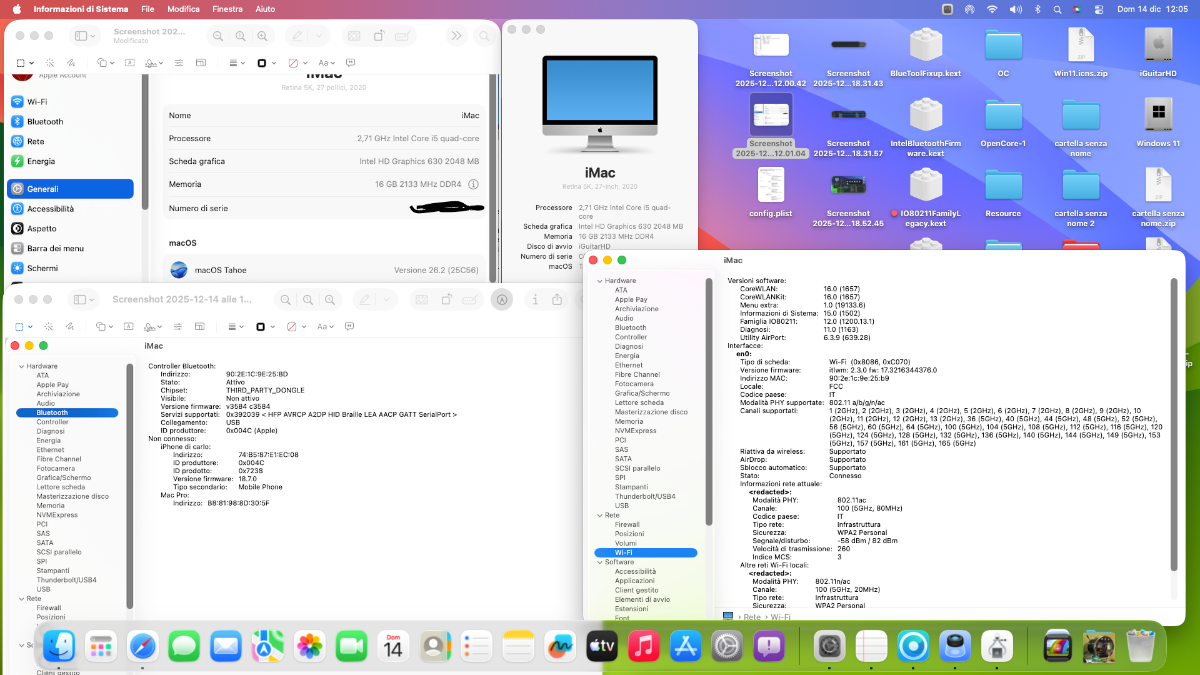Open Shapes dropdown in upper Preview markup toolbar
This screenshot has width=1200, height=675.
coord(105,62)
